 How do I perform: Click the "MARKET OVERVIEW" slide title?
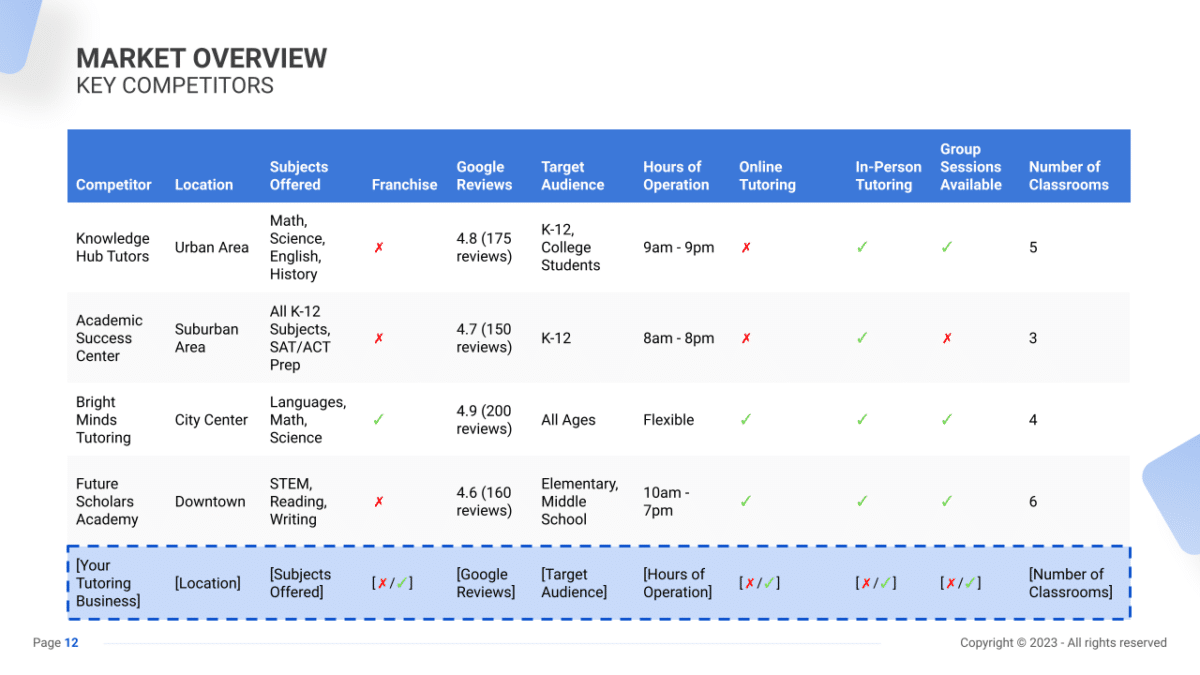pos(202,58)
